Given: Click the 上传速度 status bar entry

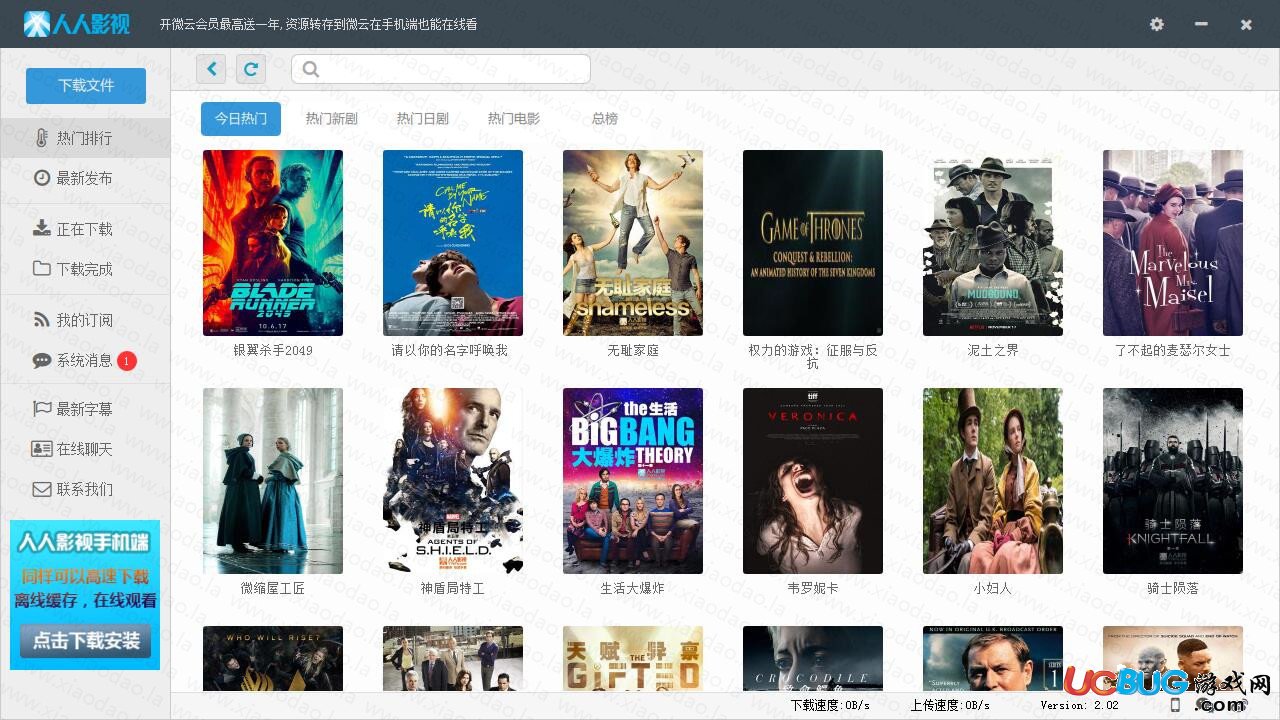Looking at the screenshot, I should click(x=950, y=705).
